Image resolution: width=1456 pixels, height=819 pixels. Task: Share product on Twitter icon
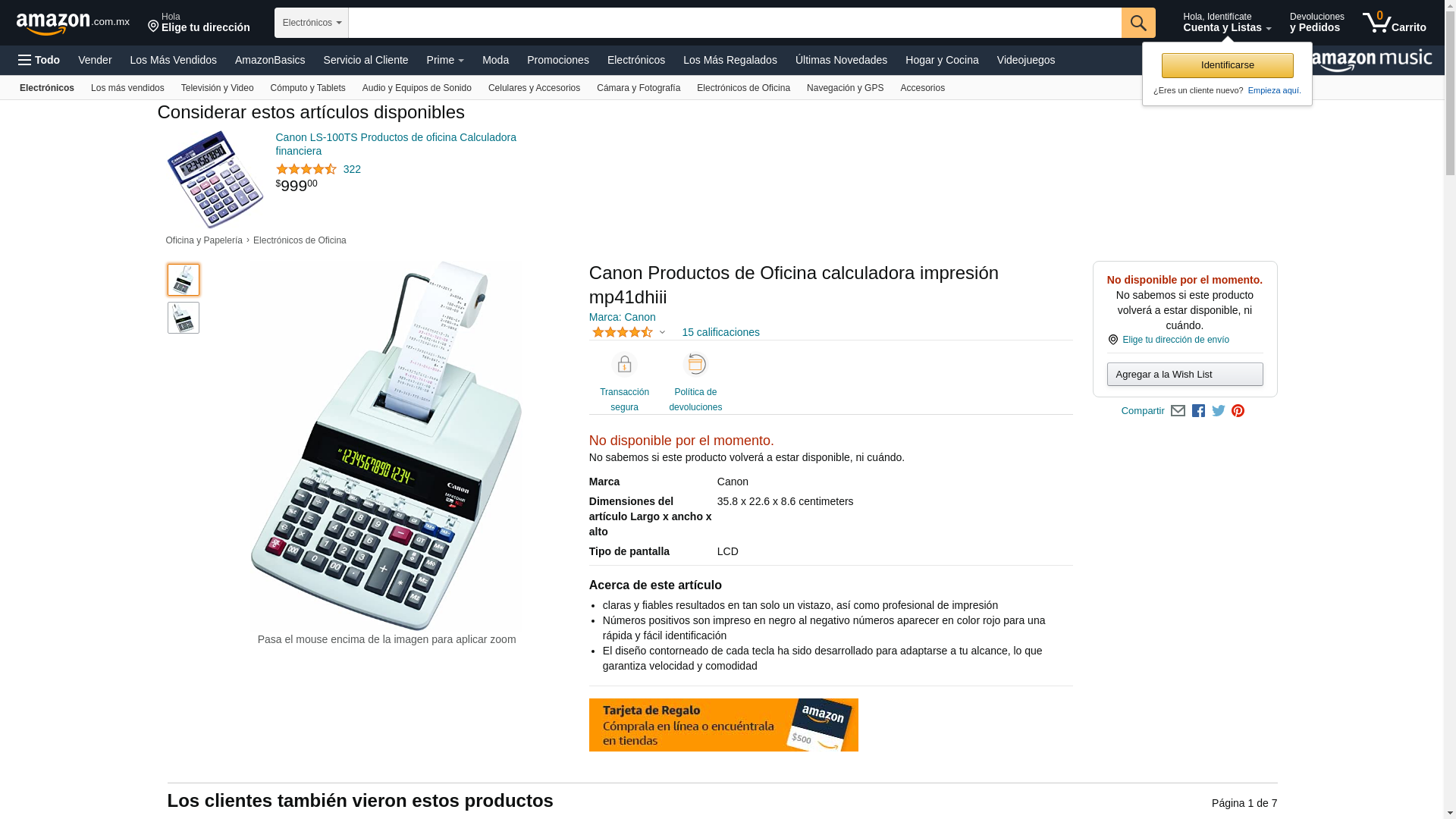point(1219,411)
